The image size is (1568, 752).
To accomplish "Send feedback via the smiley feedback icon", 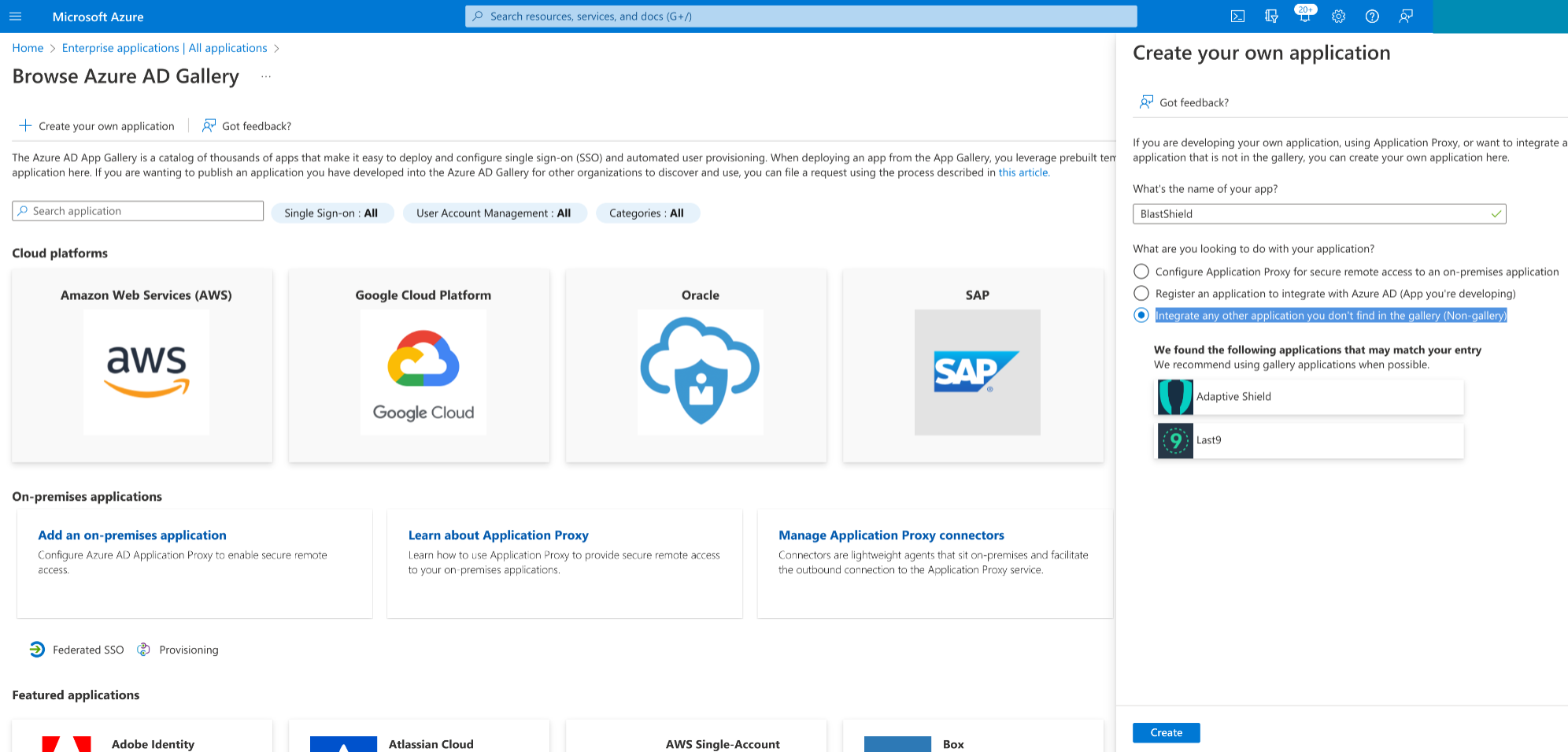I will 1406,16.
